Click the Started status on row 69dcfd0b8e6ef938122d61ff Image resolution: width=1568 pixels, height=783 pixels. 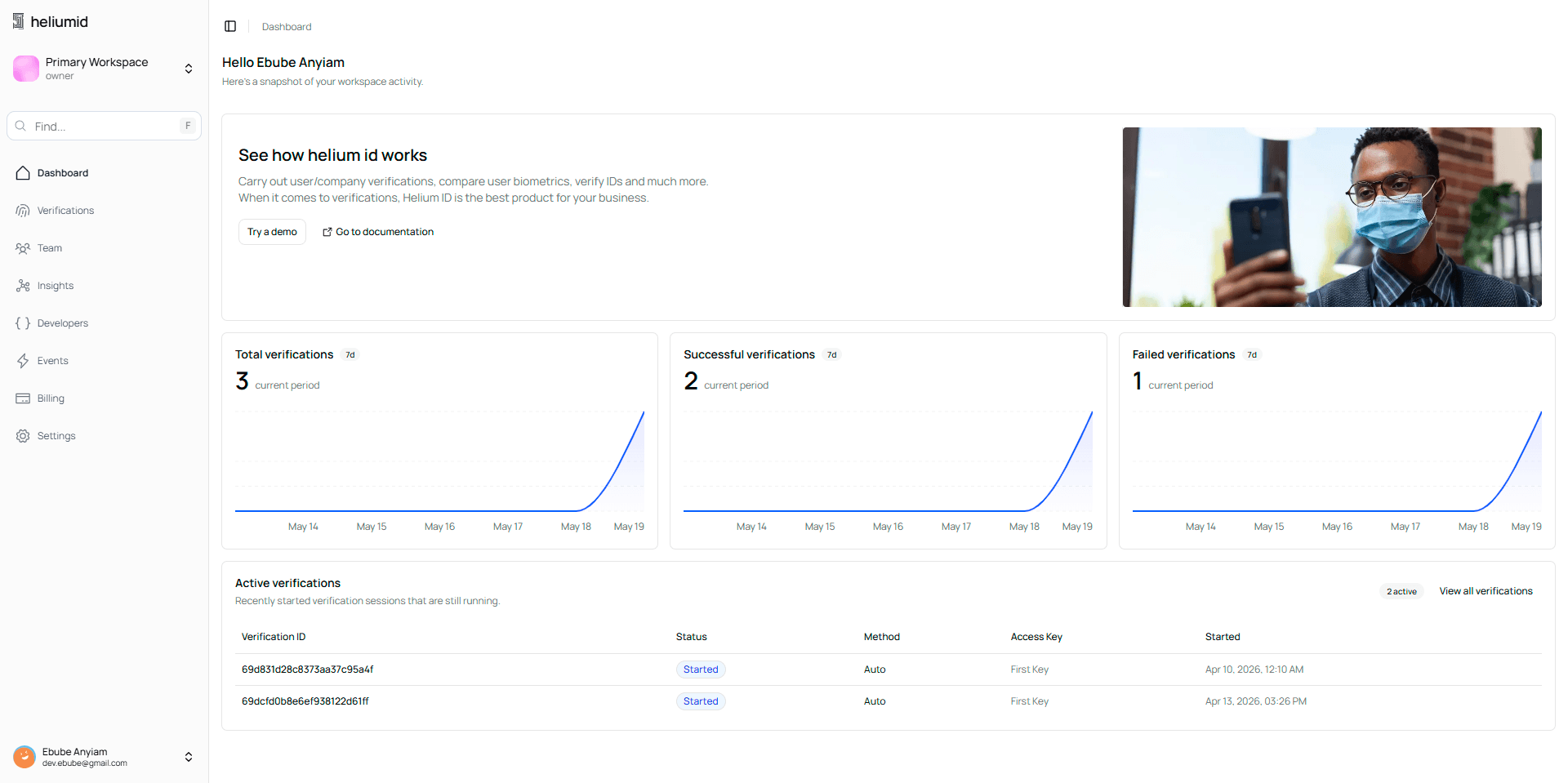coord(701,701)
